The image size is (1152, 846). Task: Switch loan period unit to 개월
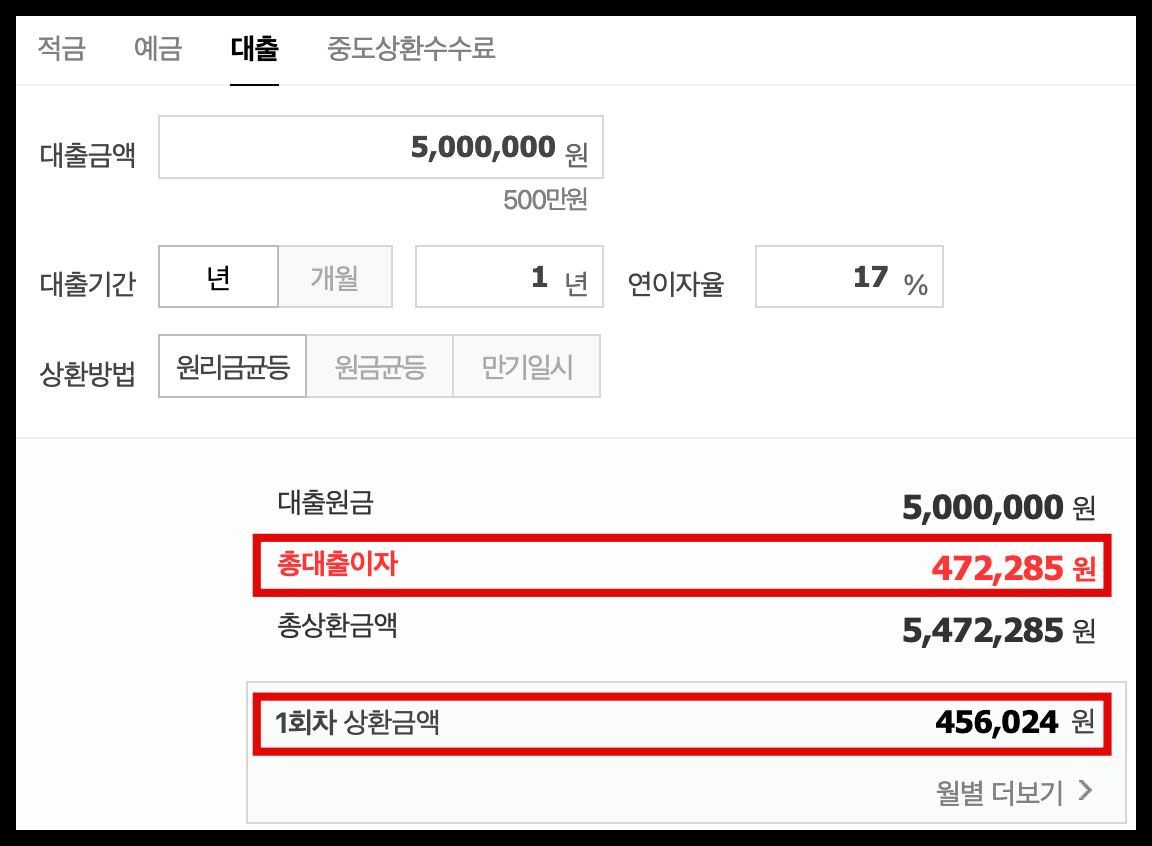tap(336, 276)
